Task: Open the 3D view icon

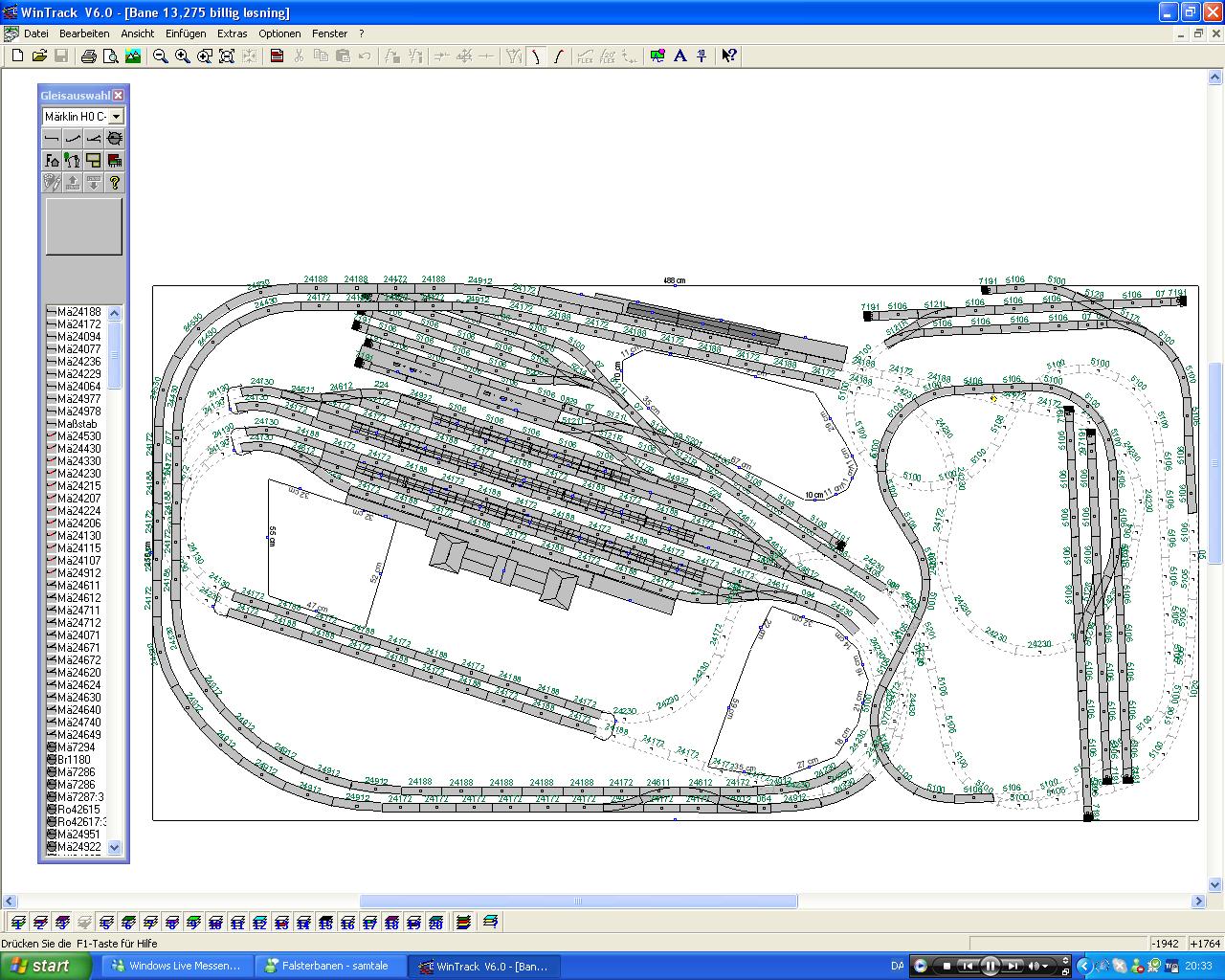Action: tap(657, 56)
